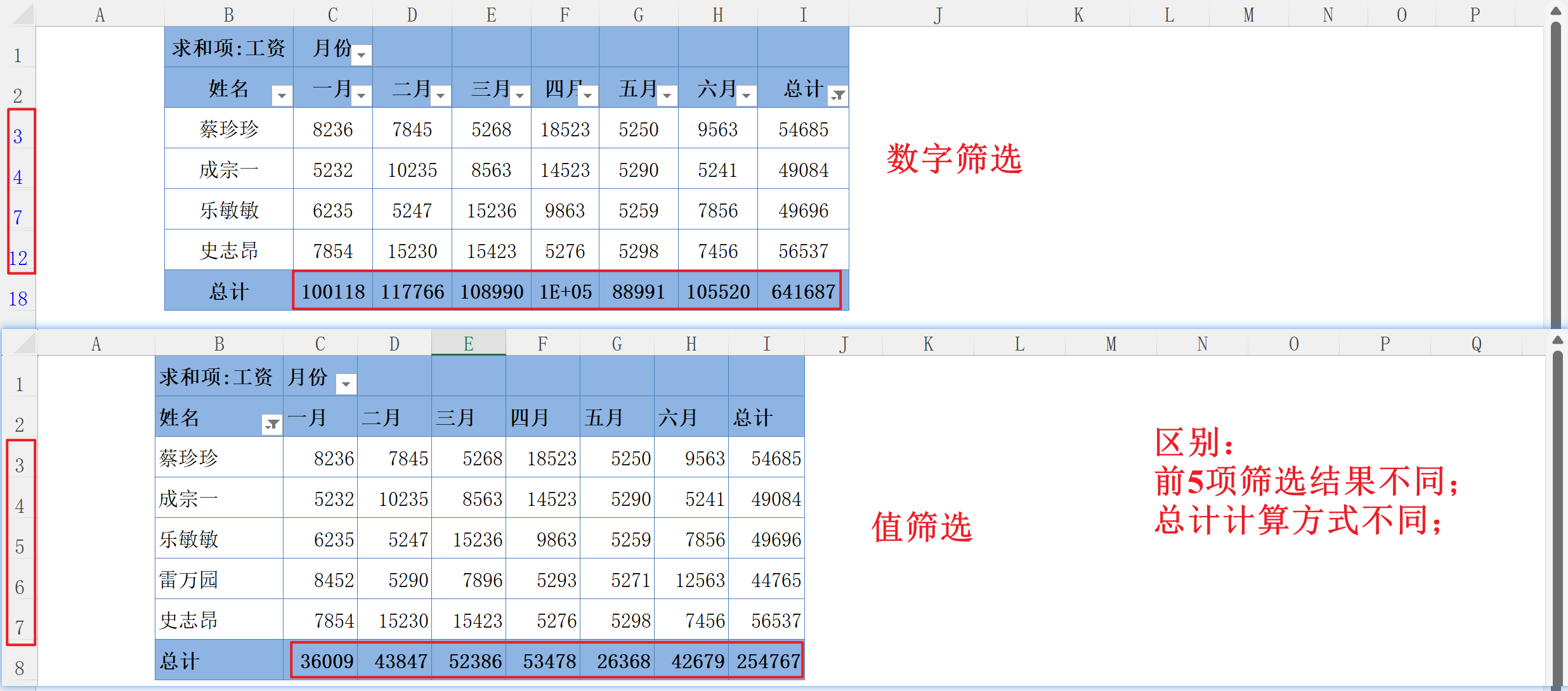This screenshot has width=1568, height=691.
Task: Select column E header in lower sheet
Action: 468,344
